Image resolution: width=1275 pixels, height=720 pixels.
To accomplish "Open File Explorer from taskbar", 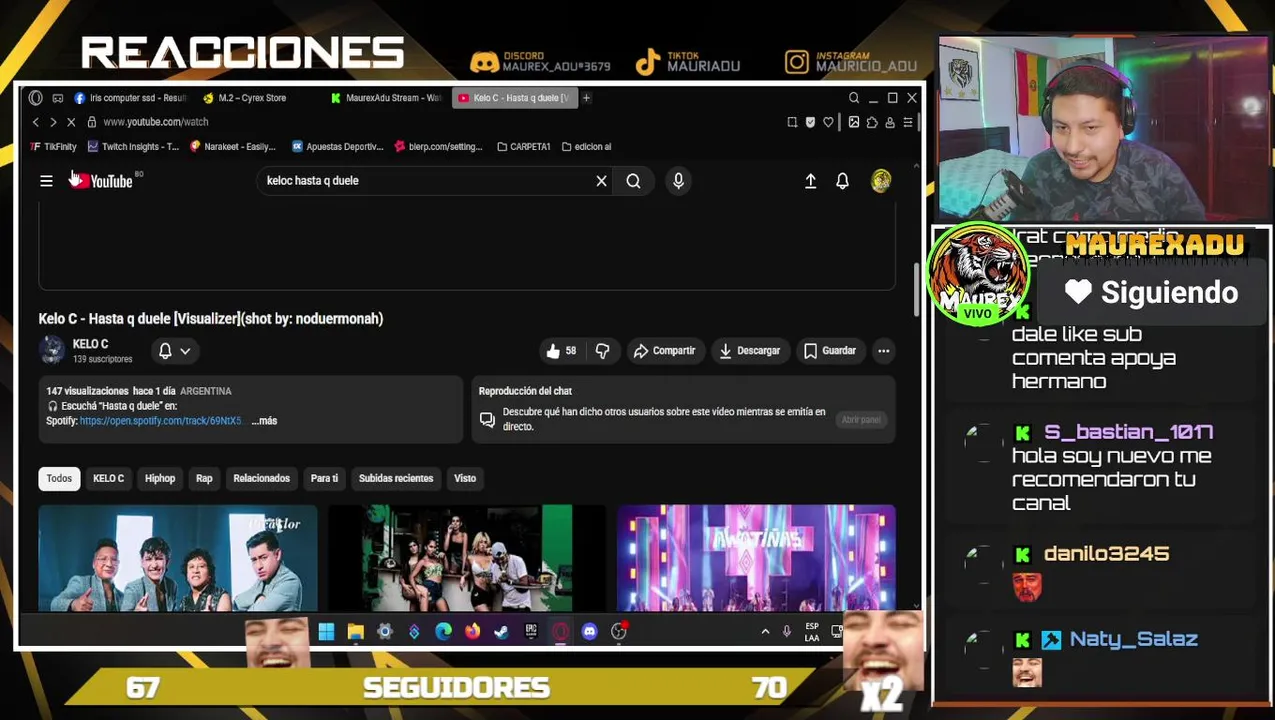I will click(355, 631).
